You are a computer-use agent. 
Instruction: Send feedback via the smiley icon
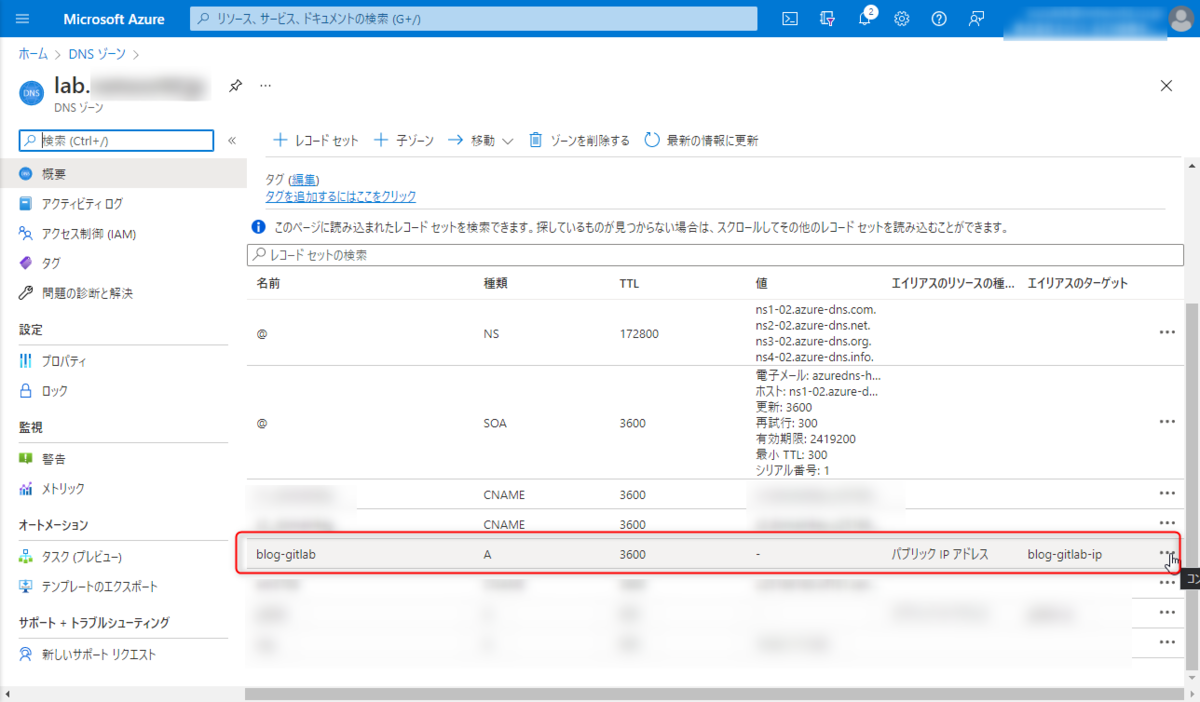tap(975, 18)
